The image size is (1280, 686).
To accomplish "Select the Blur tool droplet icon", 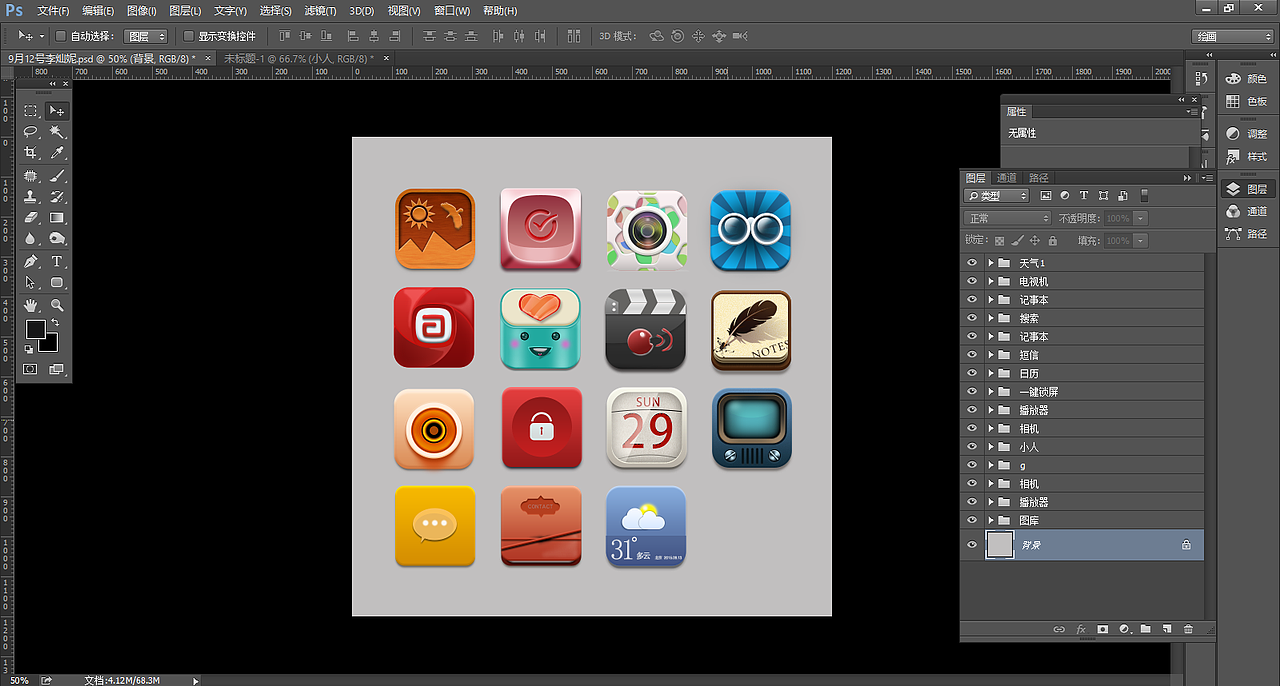I will 31,238.
